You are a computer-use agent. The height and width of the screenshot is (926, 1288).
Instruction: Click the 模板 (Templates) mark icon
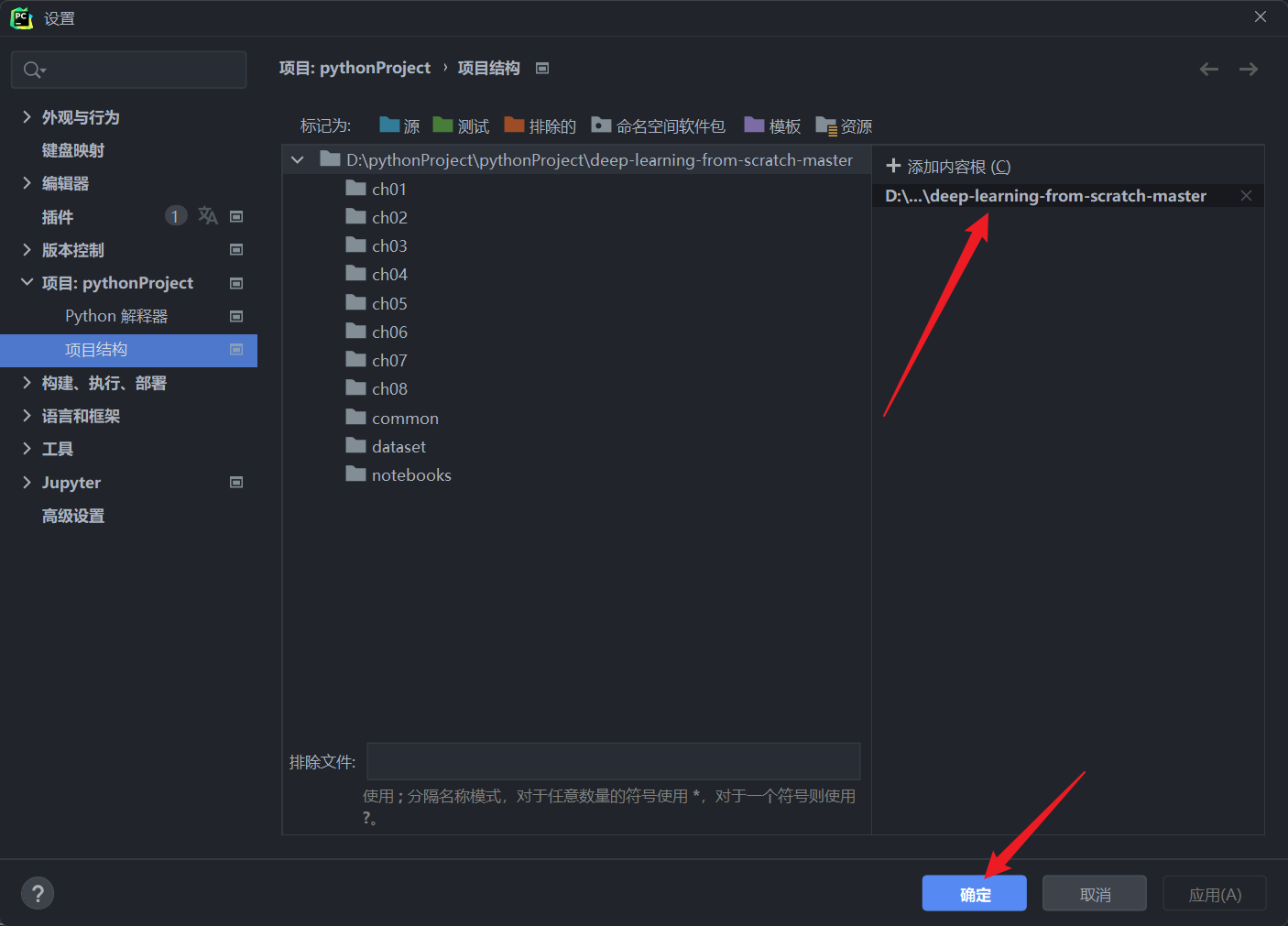click(x=754, y=125)
